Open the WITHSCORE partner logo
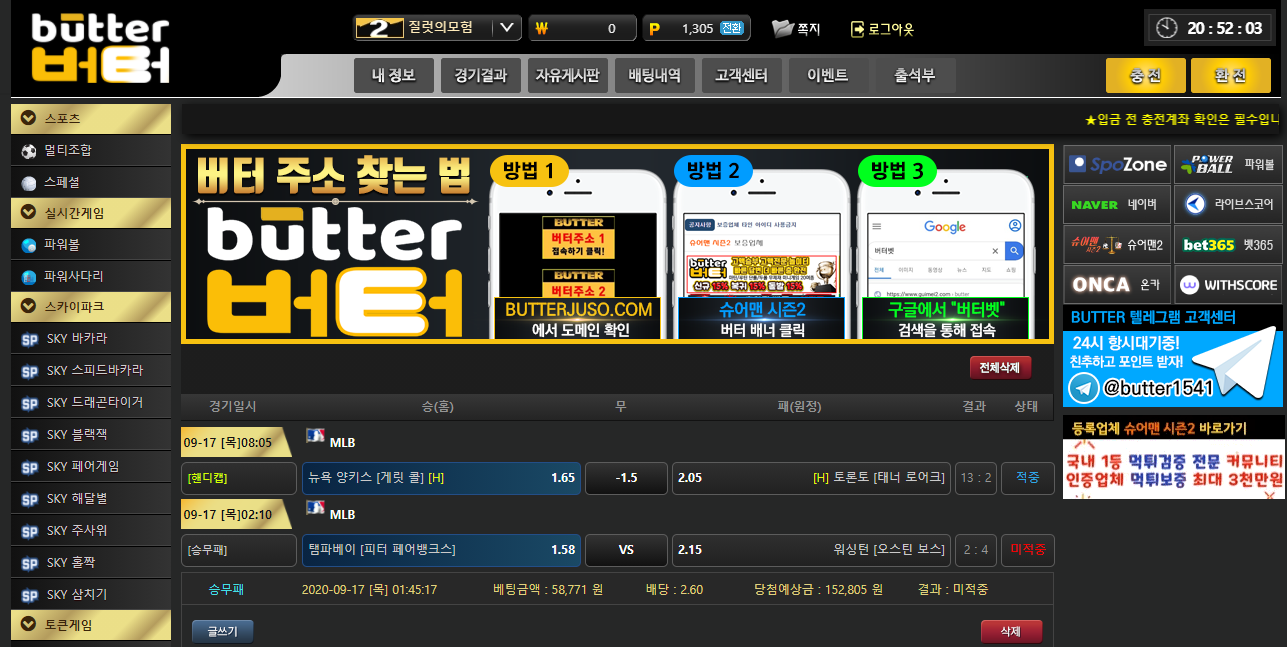The width and height of the screenshot is (1287, 647). click(1228, 285)
